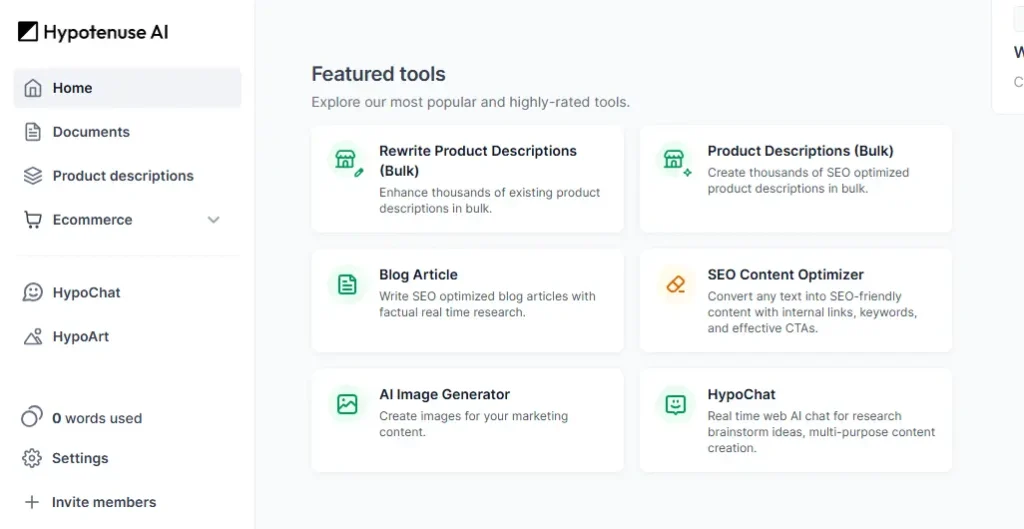1024x529 pixels.
Task: Click the words used ring icon
Action: pos(31,417)
